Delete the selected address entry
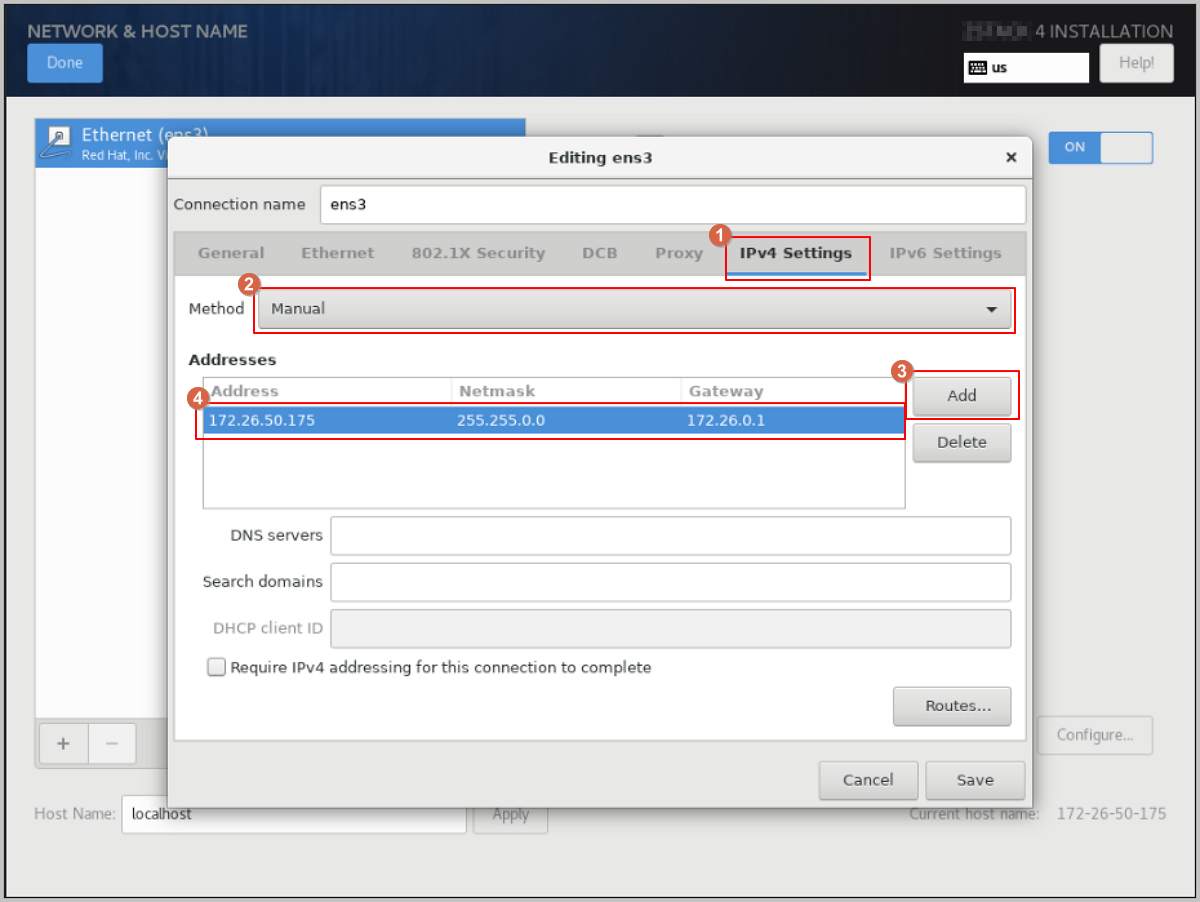The width and height of the screenshot is (1200, 902). pyautogui.click(x=961, y=442)
